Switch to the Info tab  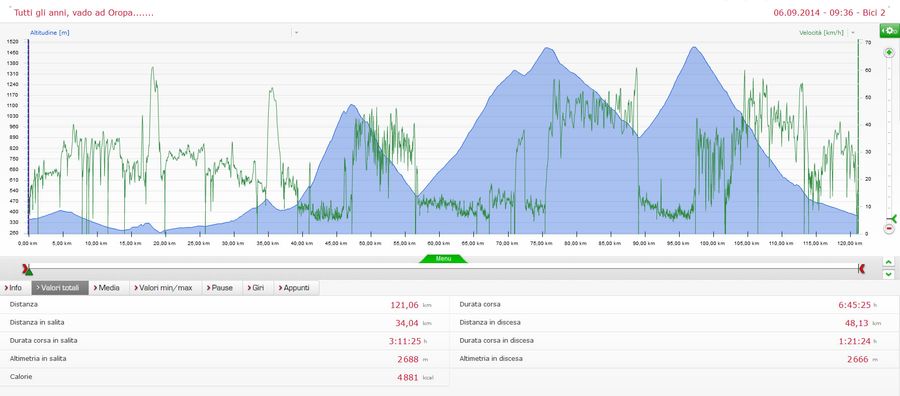click(14, 288)
